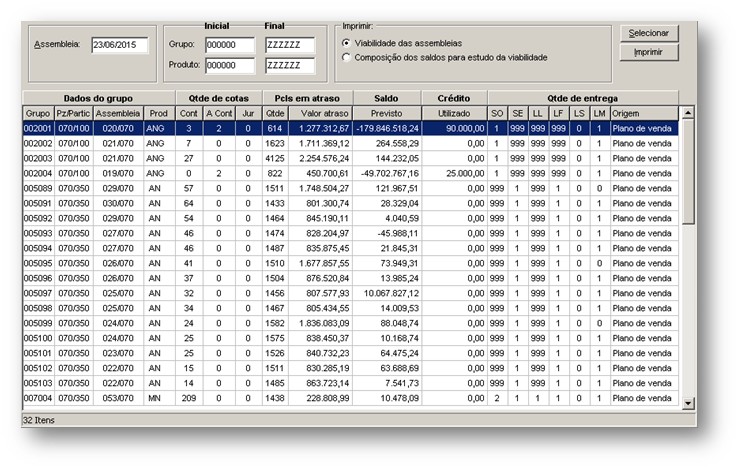
Task: Click the Assembleia column header
Action: click(x=118, y=113)
